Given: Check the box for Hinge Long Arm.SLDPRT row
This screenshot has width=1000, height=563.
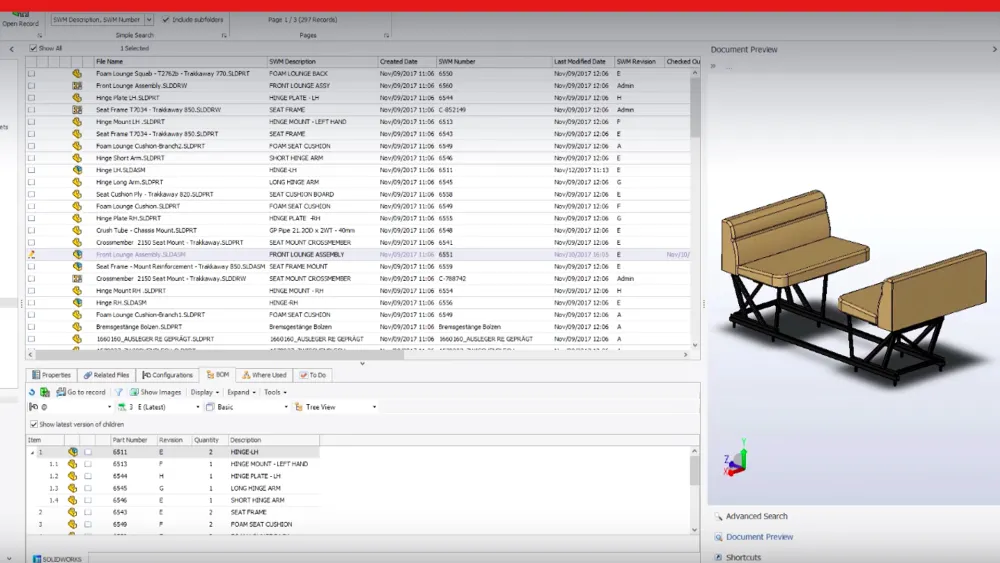Looking at the screenshot, I should pyautogui.click(x=31, y=182).
